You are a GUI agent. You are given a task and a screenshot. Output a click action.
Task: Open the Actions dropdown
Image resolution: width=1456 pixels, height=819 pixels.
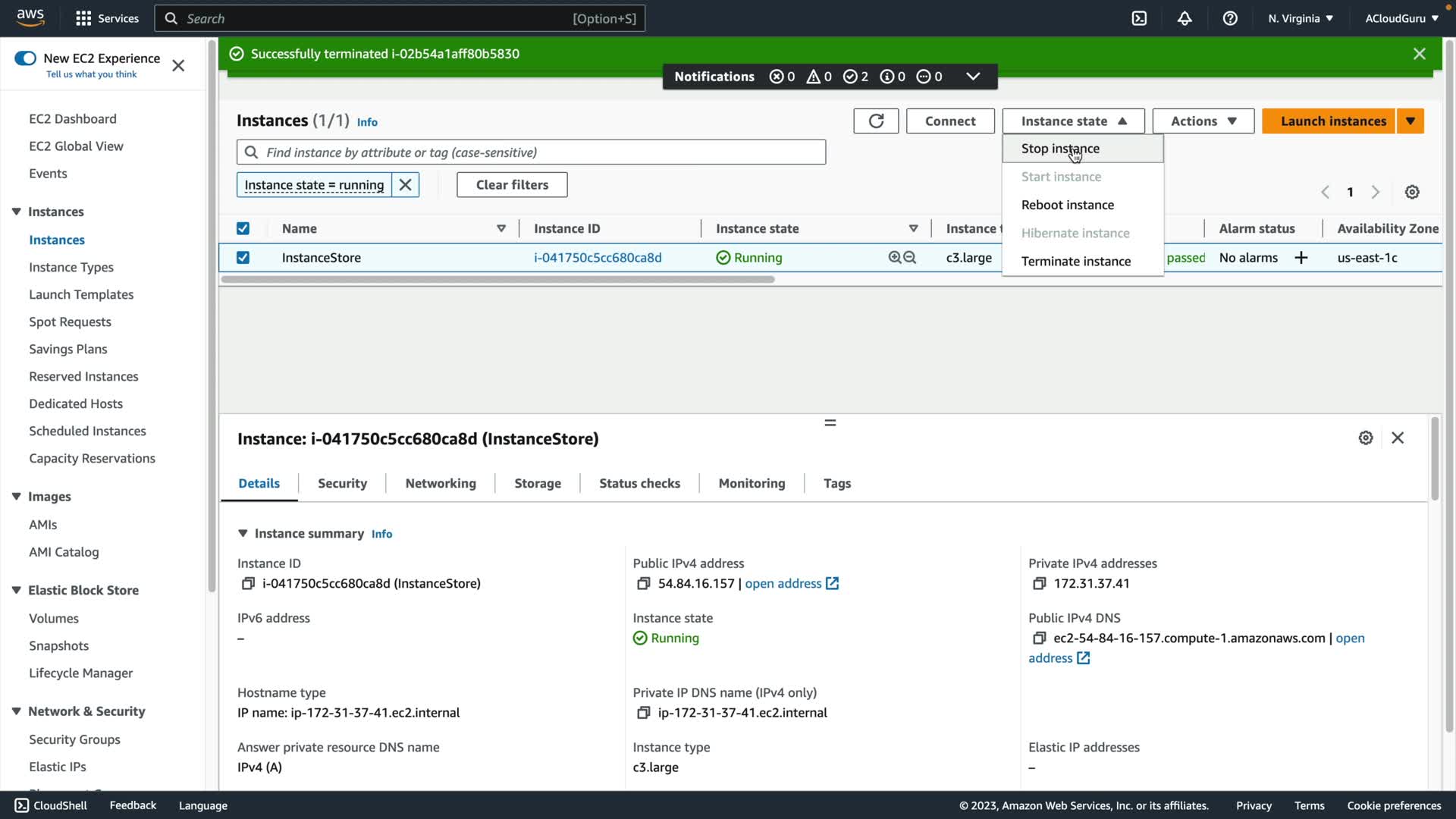coord(1203,121)
